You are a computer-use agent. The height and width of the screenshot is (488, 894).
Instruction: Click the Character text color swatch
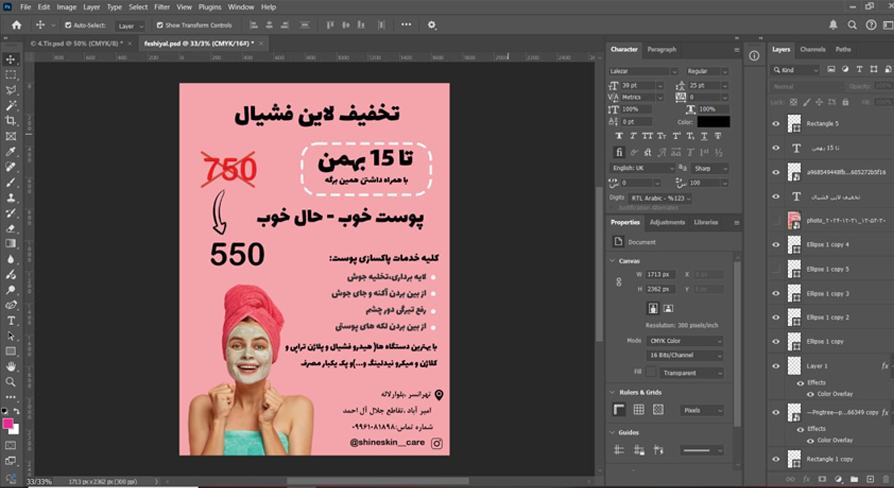(x=713, y=122)
